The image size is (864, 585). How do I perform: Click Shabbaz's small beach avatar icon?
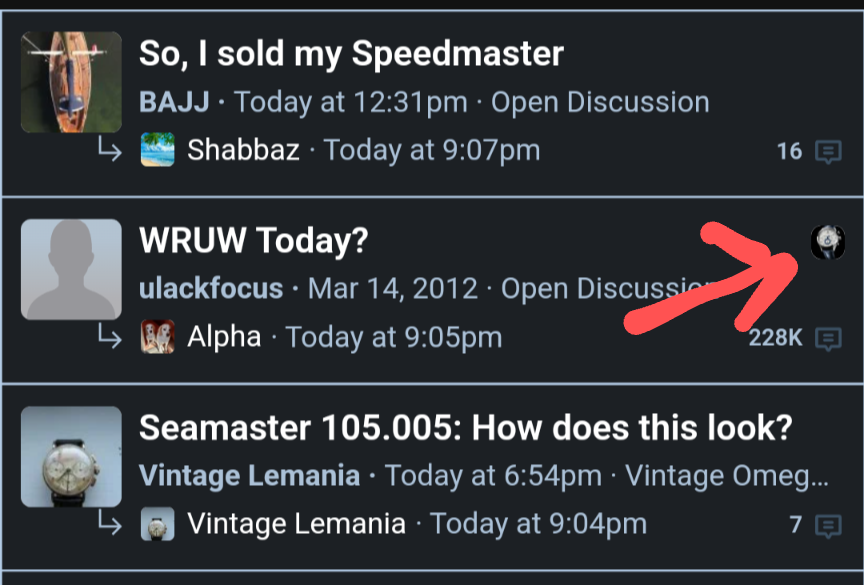[x=158, y=151]
